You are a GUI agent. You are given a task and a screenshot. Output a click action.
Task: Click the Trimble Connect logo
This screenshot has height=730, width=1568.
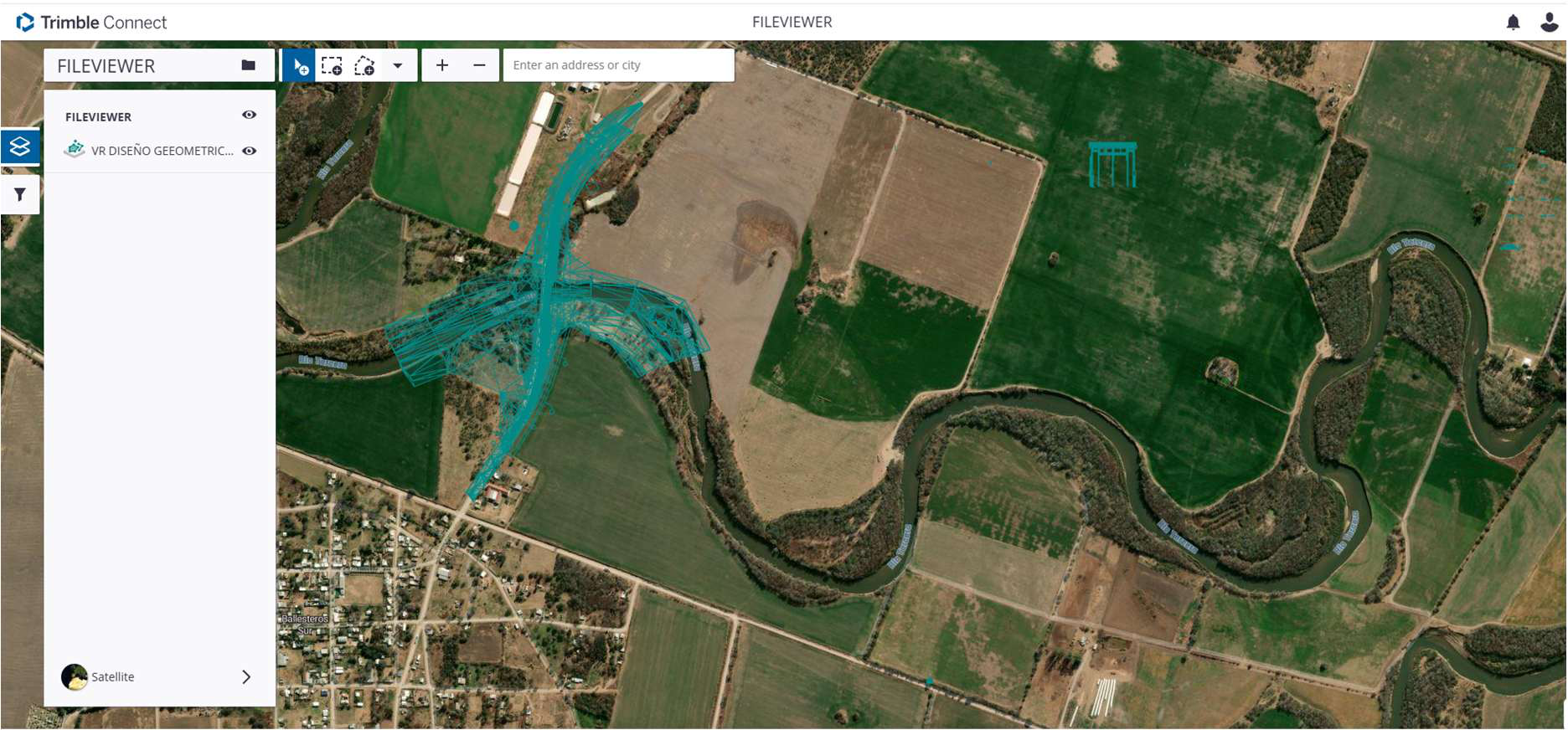(91, 23)
